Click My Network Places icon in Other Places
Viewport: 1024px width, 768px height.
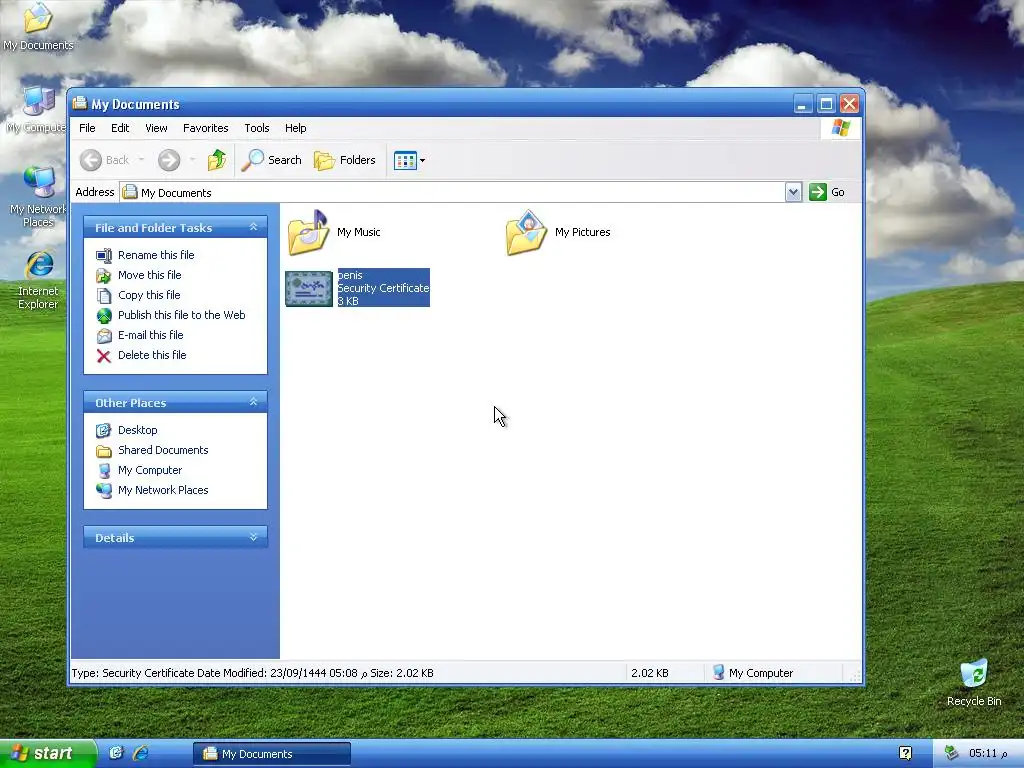coord(104,490)
